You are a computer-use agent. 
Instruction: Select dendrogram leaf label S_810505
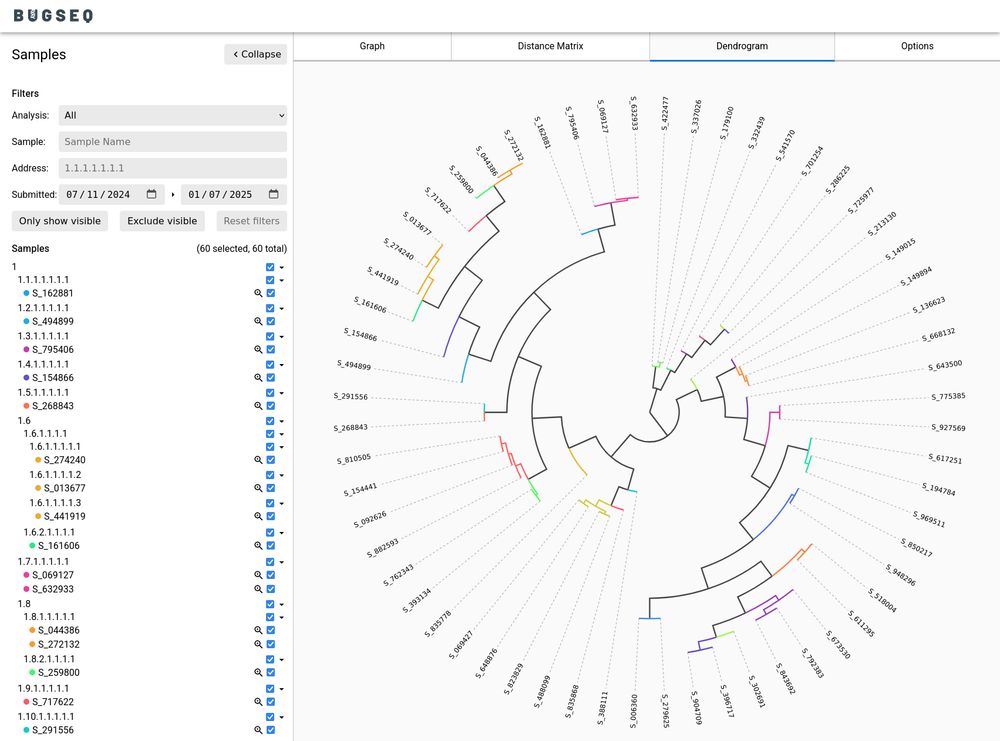pos(353,459)
